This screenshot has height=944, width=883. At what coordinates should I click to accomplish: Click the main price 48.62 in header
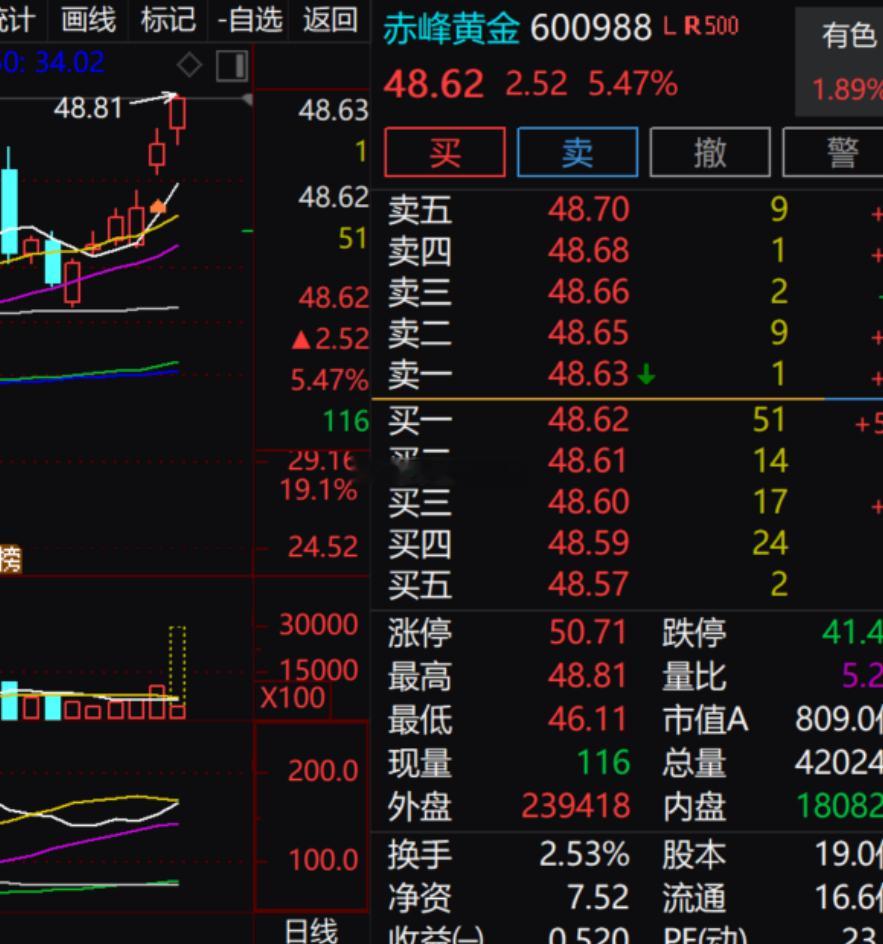point(433,83)
